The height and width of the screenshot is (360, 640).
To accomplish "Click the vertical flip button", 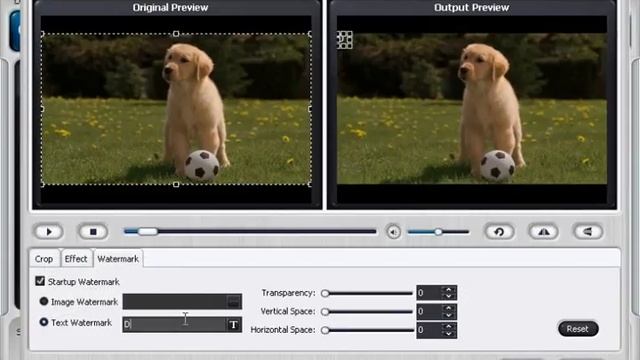I will point(588,232).
